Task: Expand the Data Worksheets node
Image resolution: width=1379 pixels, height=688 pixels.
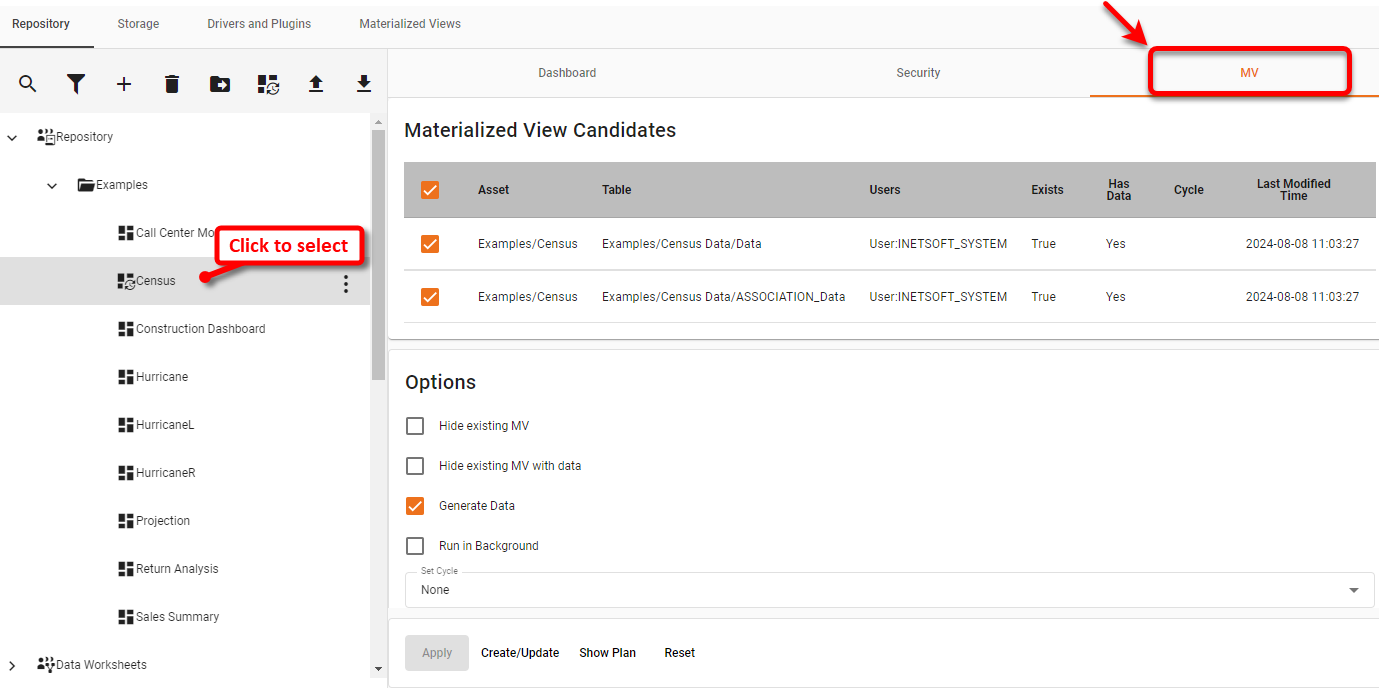Action: click(x=11, y=664)
